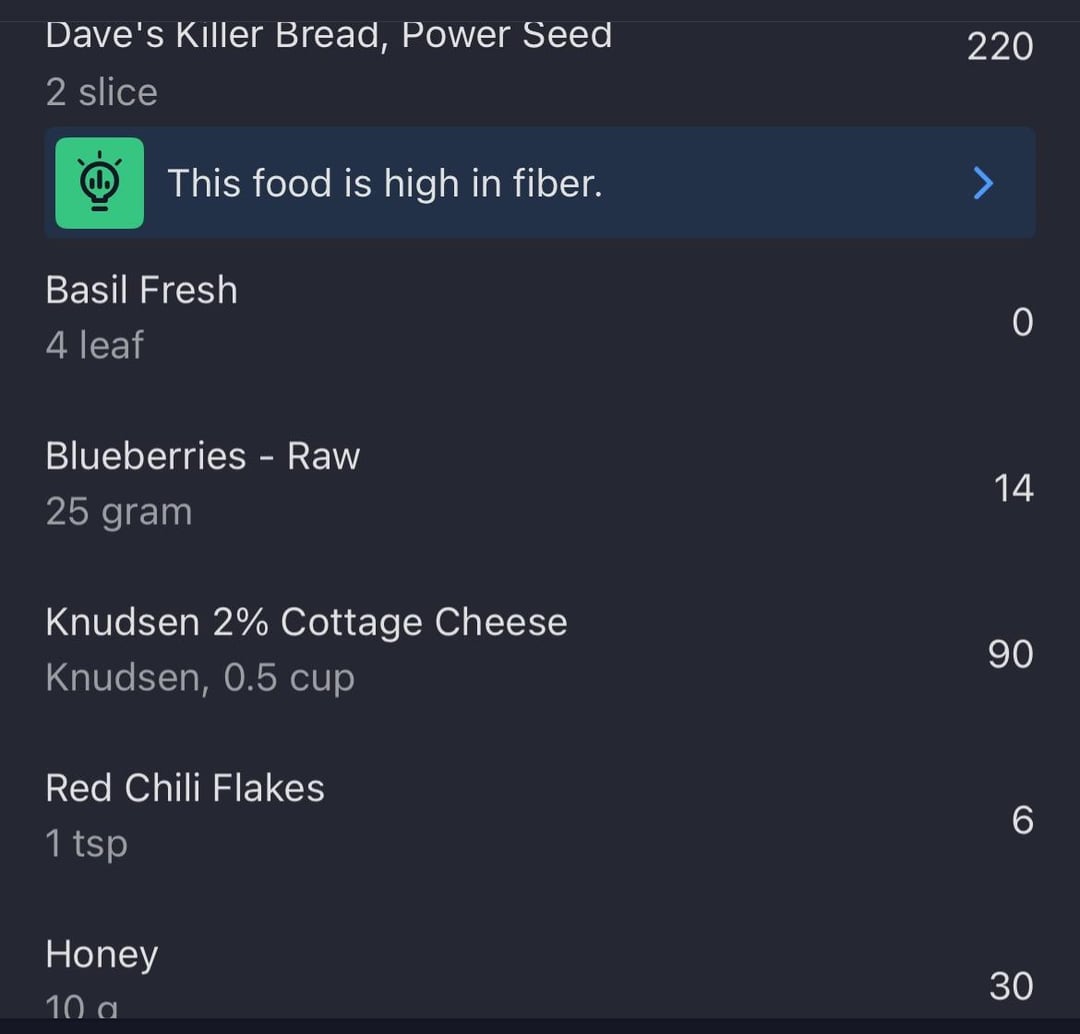Tap the green lightbulb insight icon

pos(99,183)
